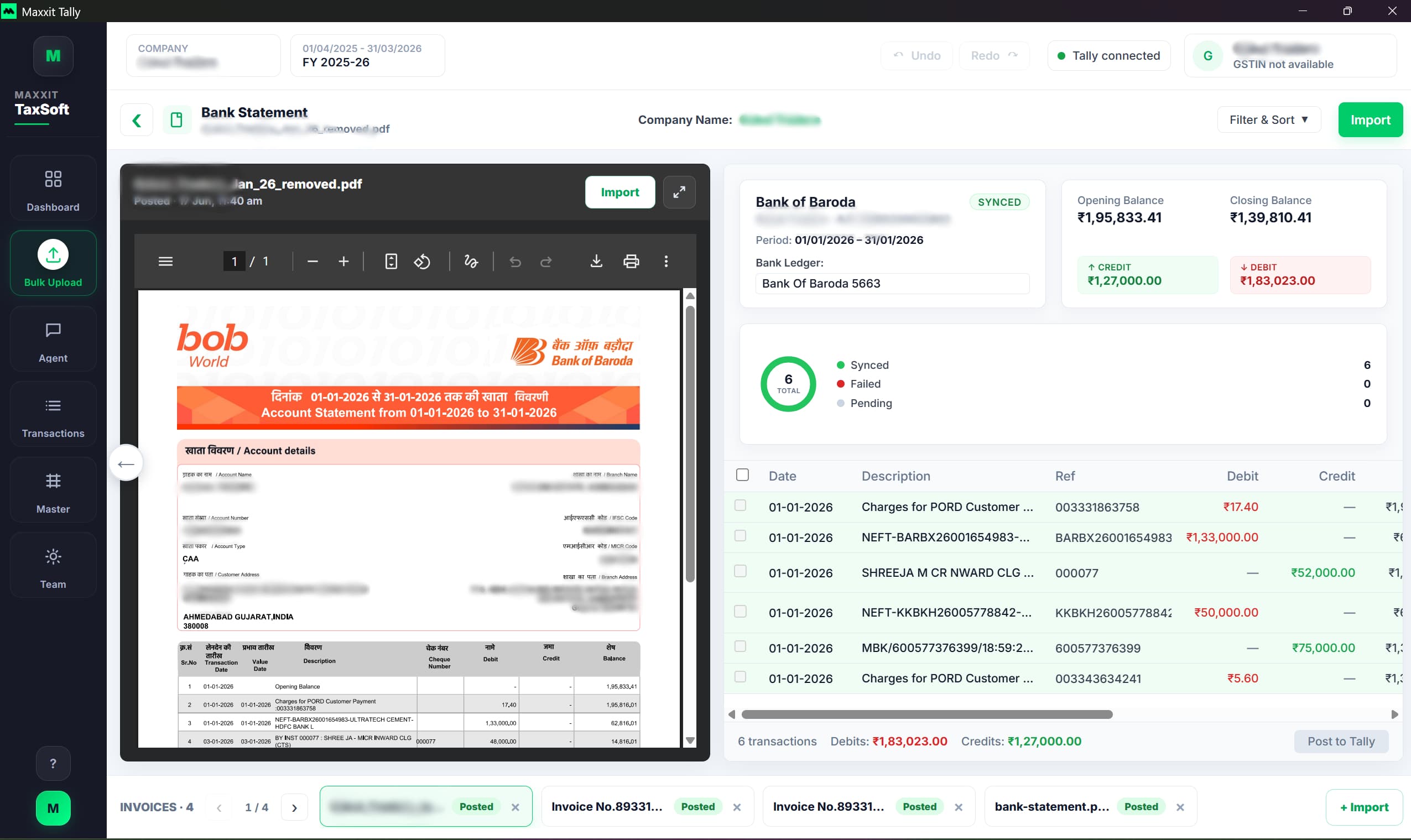Go to next invoice with right chevron
The width and height of the screenshot is (1411, 840).
point(294,808)
